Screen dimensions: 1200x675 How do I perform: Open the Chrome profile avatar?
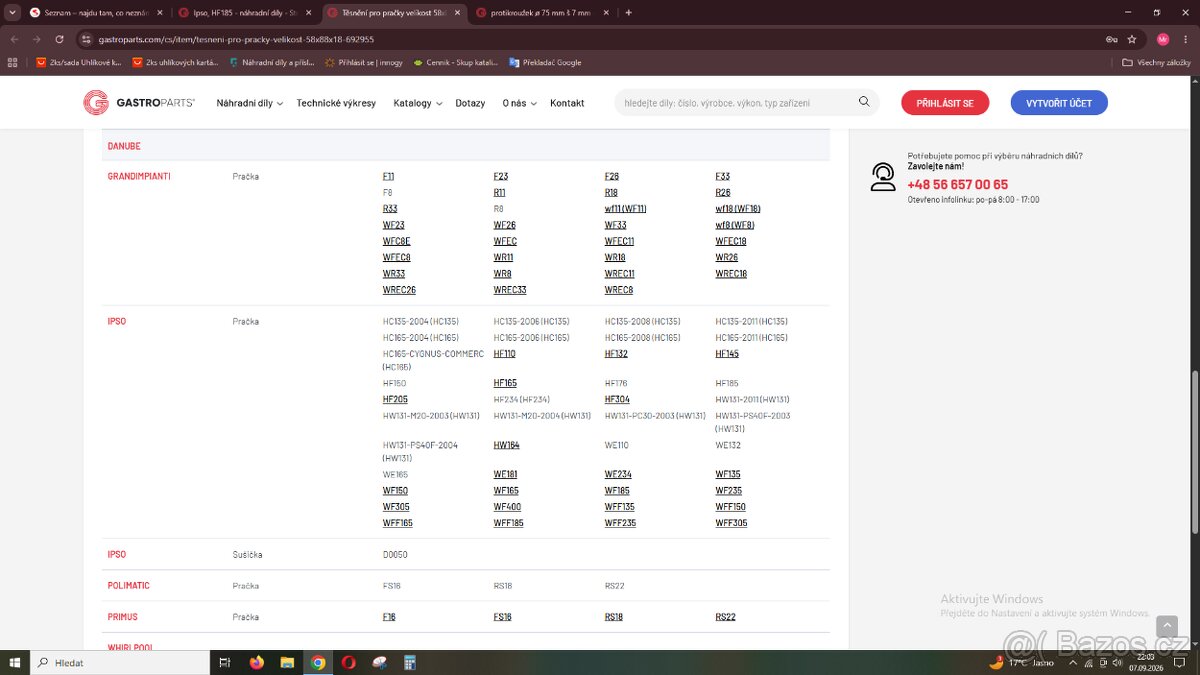[1162, 39]
